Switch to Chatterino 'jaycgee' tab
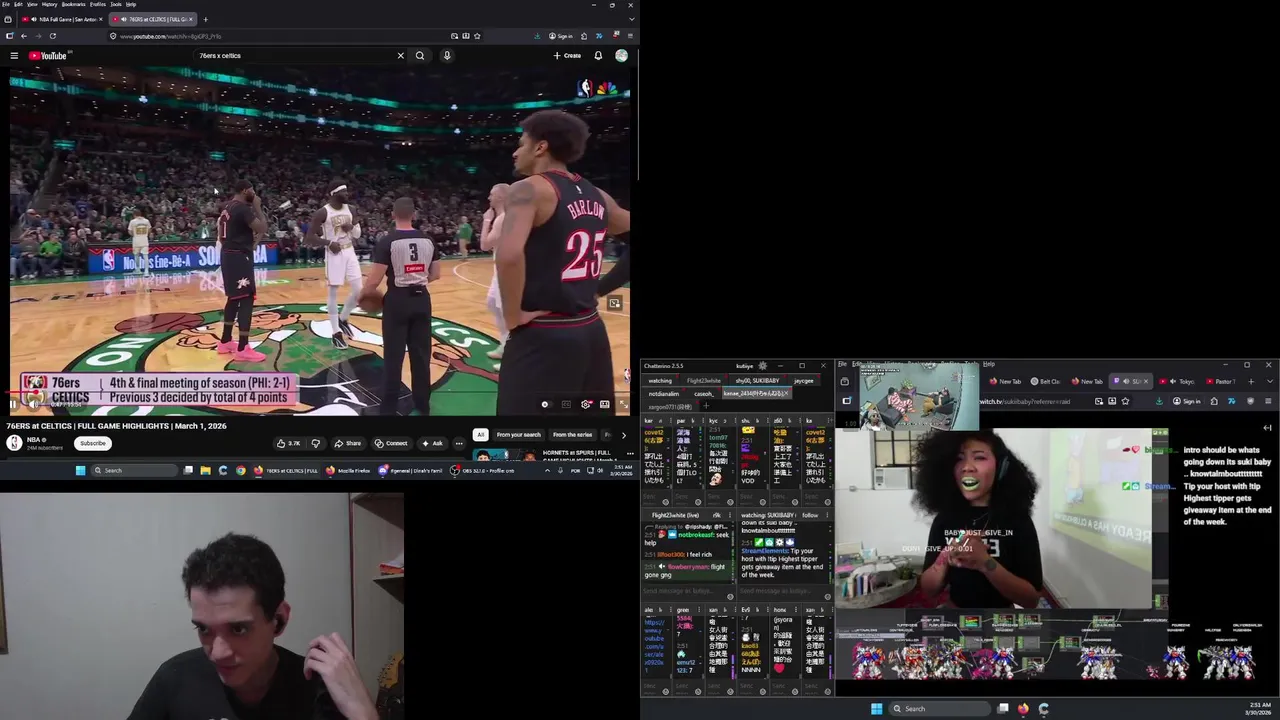1280x720 pixels. pyautogui.click(x=804, y=381)
